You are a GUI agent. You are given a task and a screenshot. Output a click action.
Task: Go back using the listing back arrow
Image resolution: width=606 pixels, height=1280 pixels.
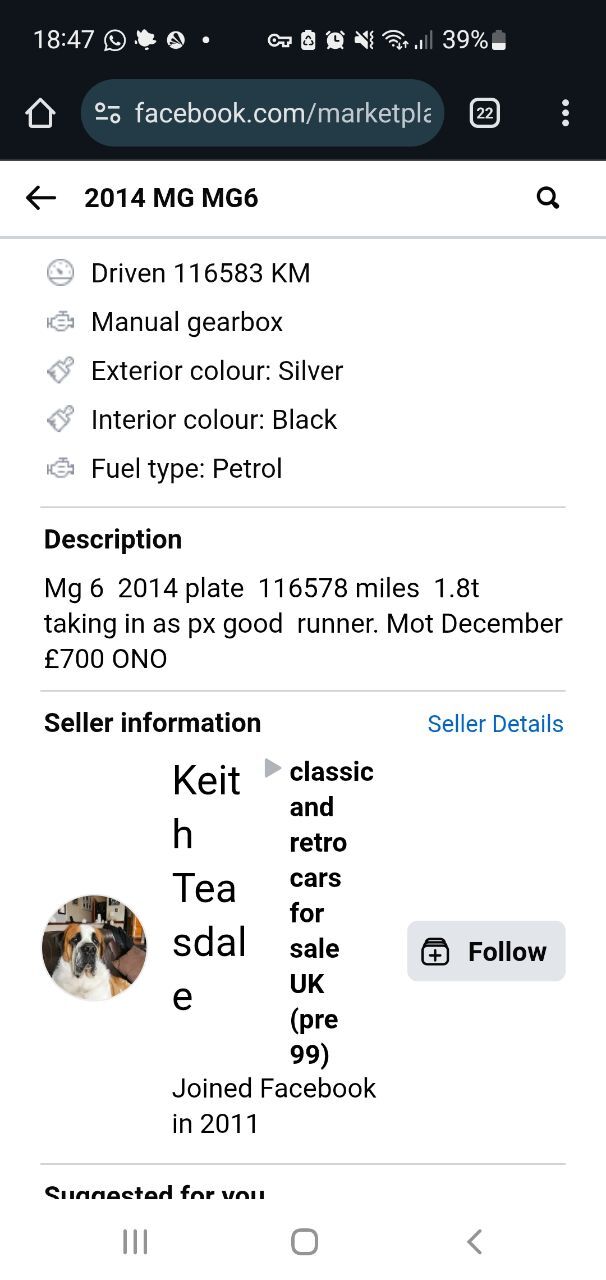(41, 198)
